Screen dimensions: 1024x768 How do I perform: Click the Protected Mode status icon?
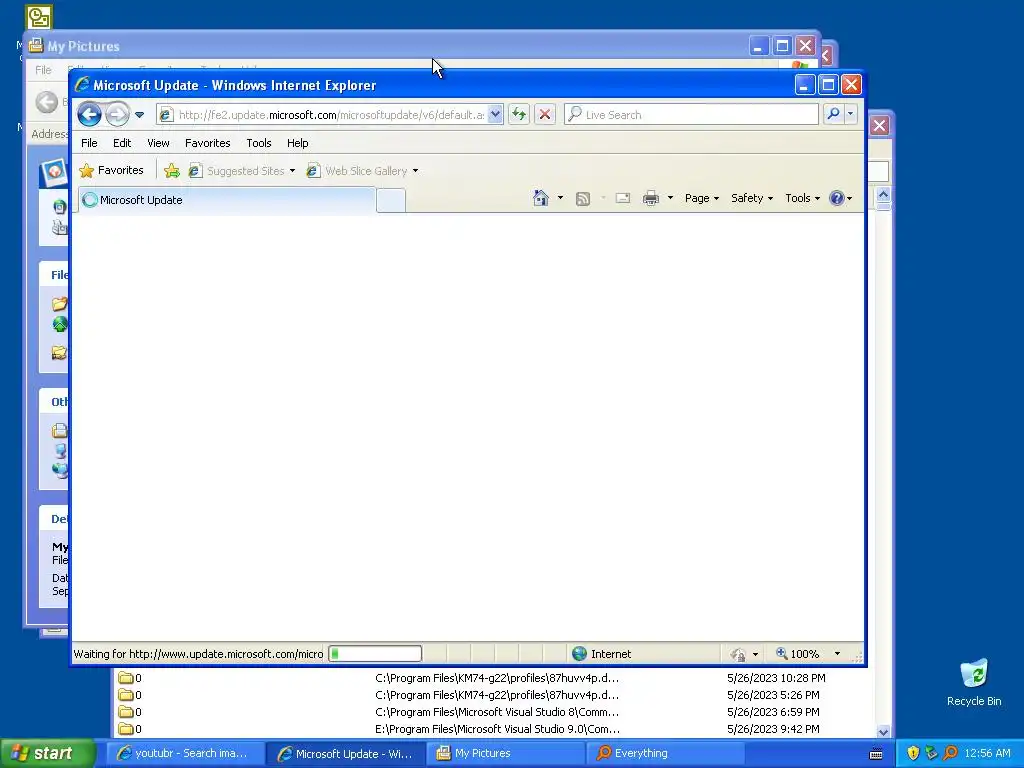tap(739, 654)
